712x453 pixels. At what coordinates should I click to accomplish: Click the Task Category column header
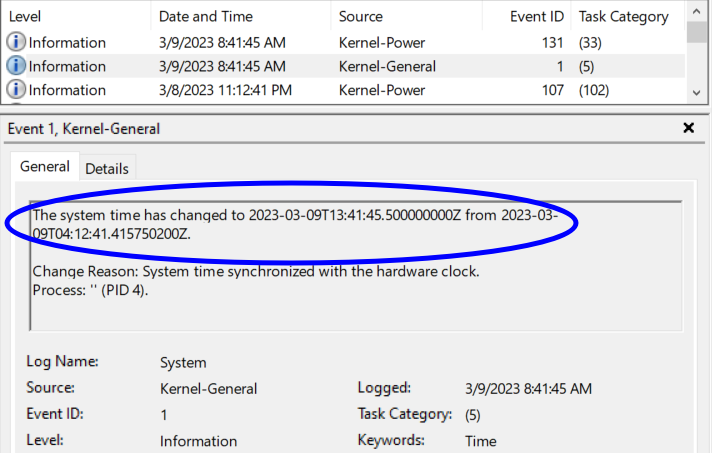point(623,16)
